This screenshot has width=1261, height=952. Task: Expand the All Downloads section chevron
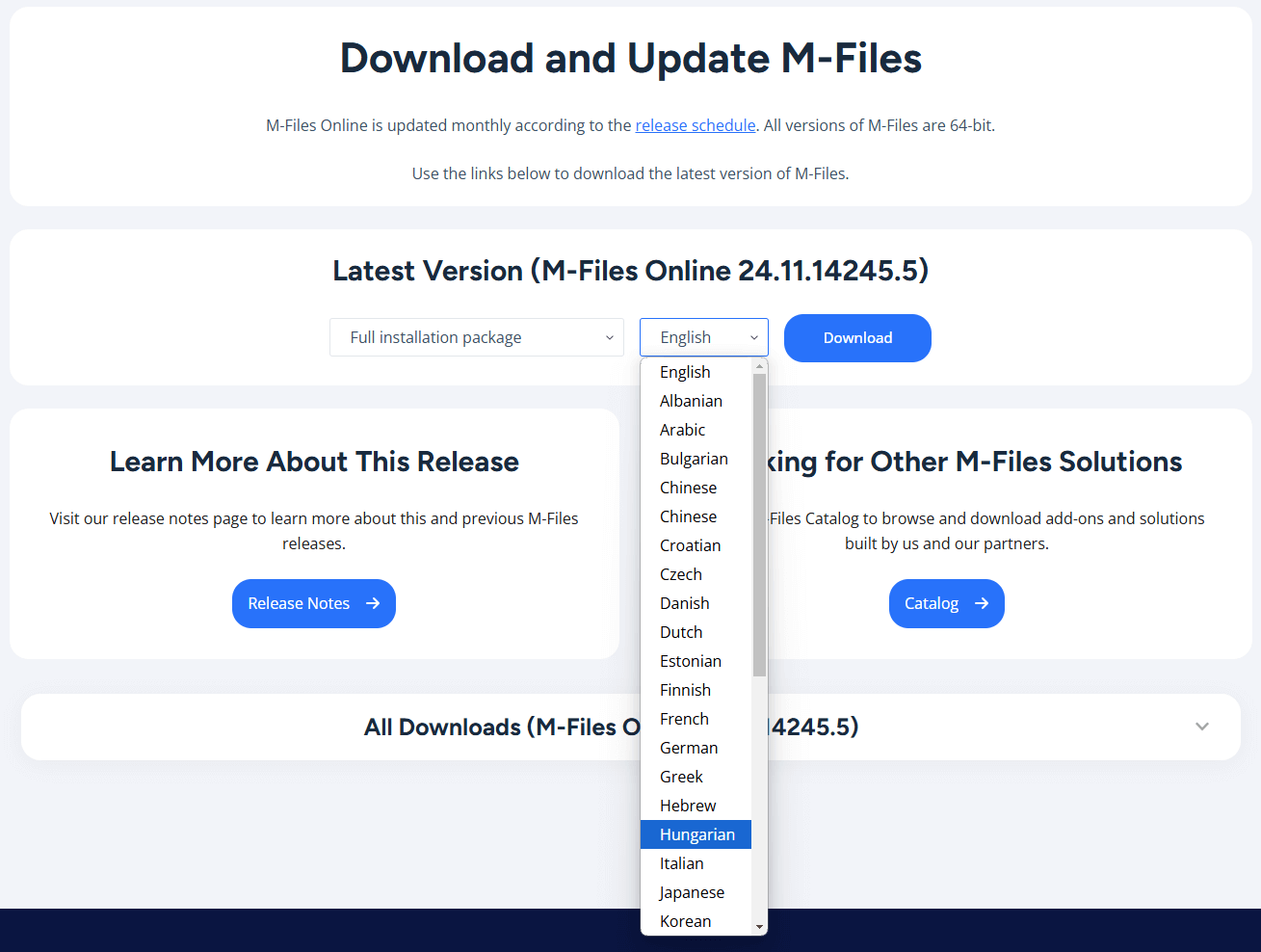(1202, 727)
